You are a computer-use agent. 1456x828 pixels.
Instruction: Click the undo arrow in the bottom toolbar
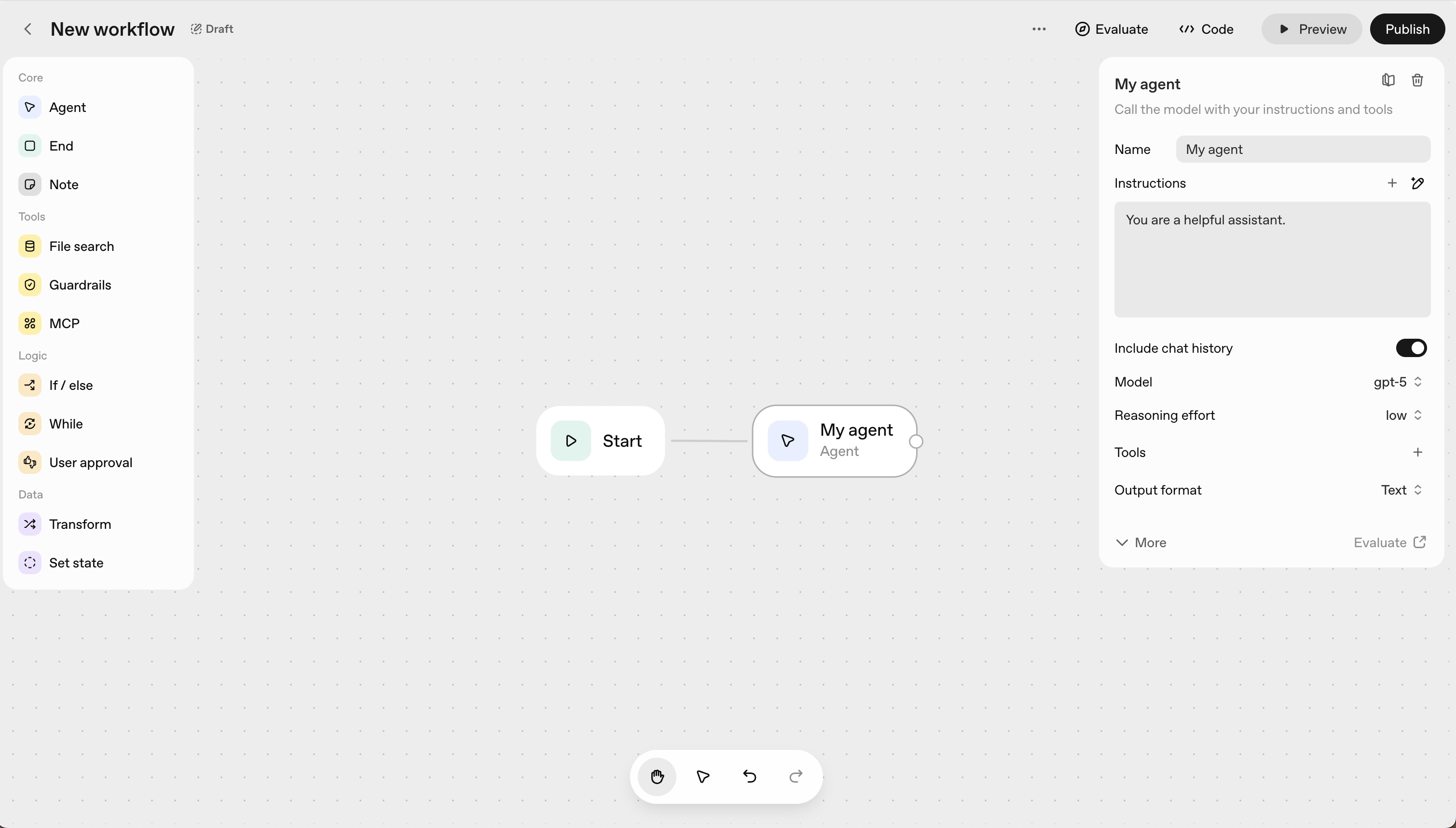(x=749, y=776)
